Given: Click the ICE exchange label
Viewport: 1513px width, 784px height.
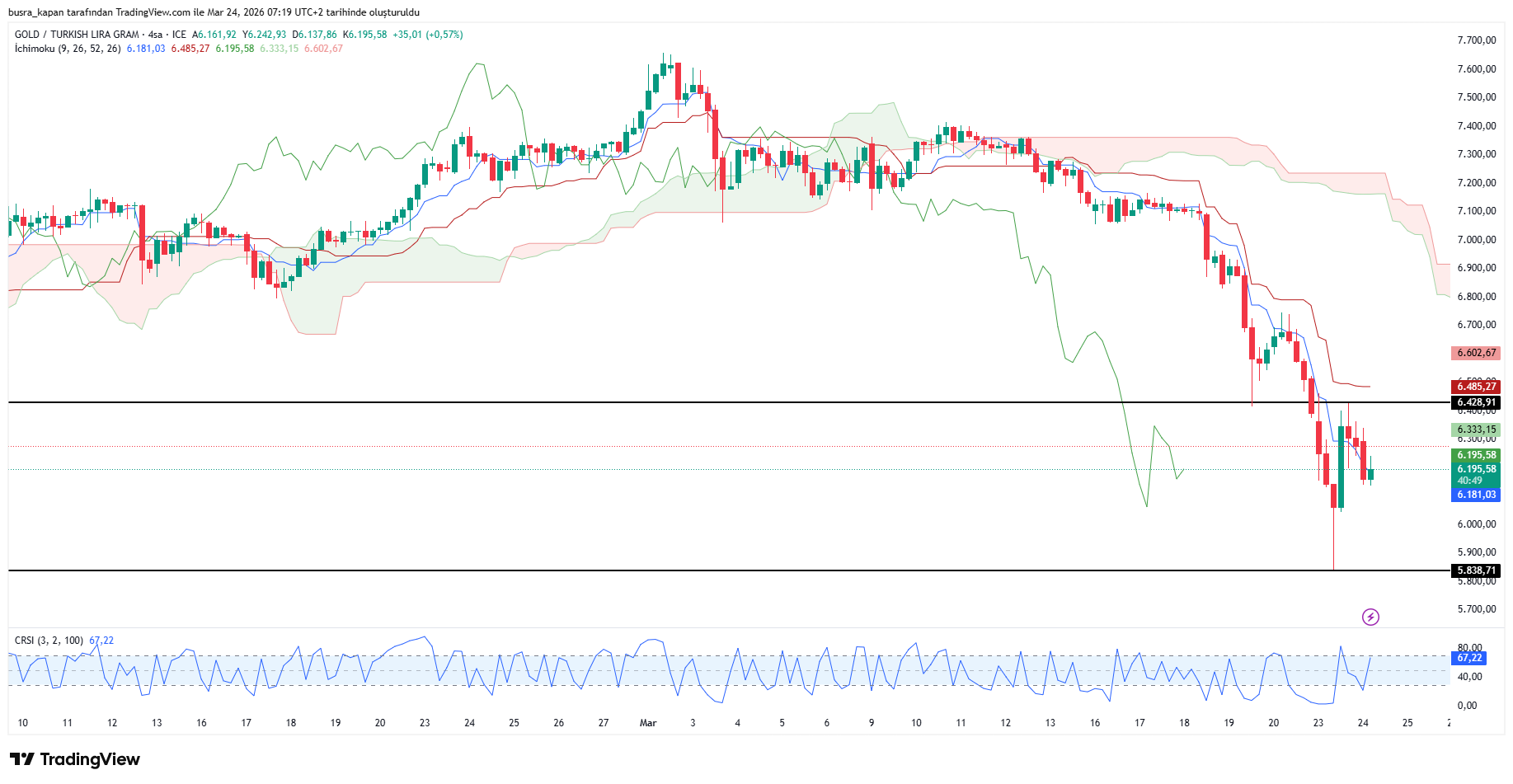Looking at the screenshot, I should pyautogui.click(x=179, y=35).
